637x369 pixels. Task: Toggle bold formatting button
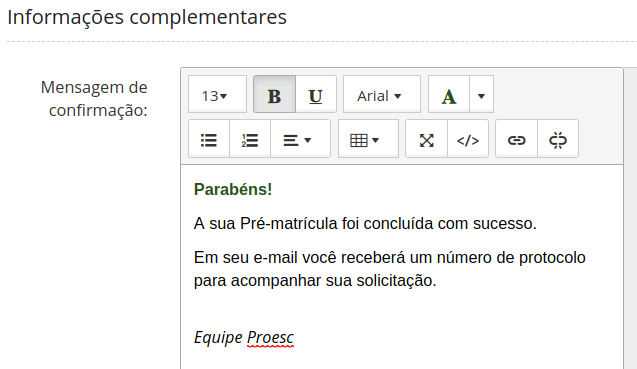tap(274, 94)
